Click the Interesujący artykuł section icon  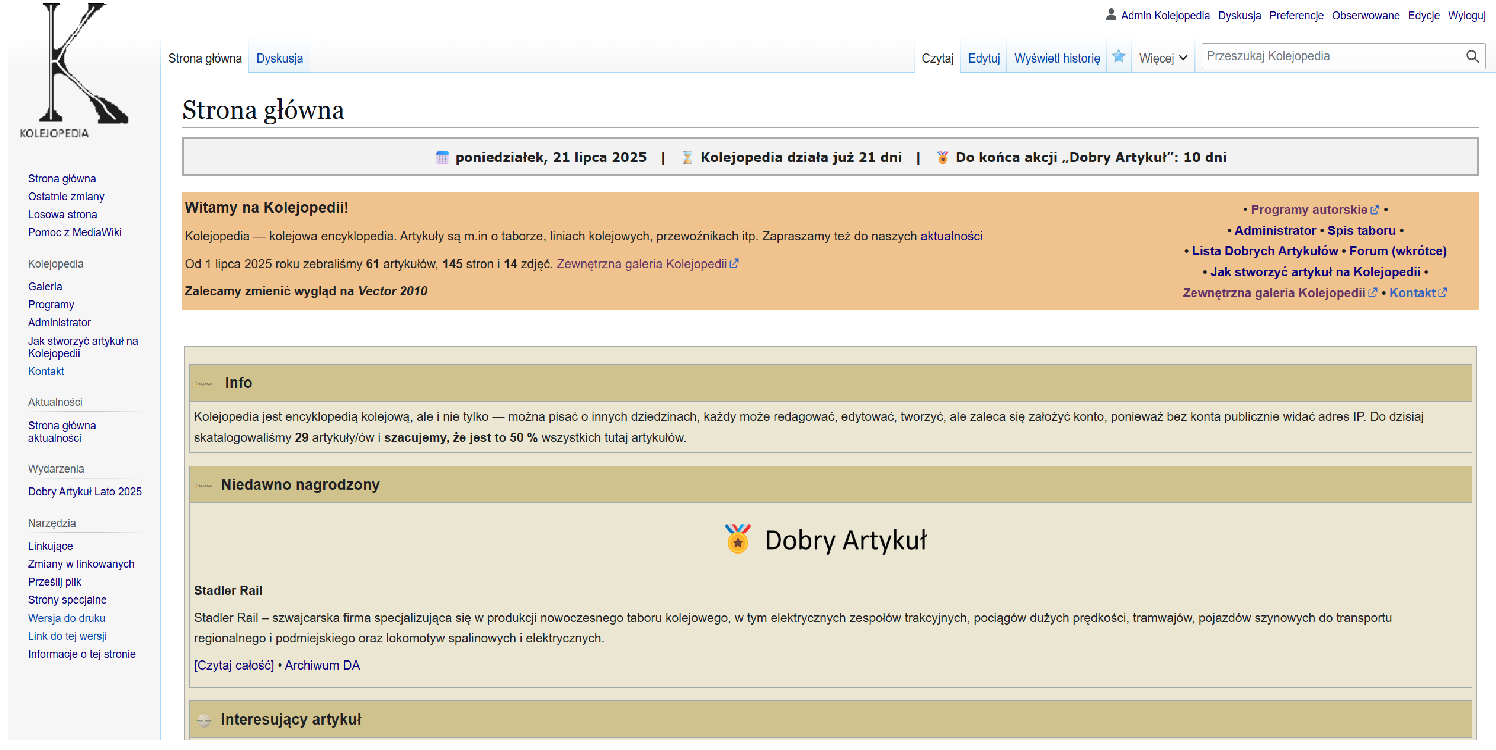click(205, 720)
